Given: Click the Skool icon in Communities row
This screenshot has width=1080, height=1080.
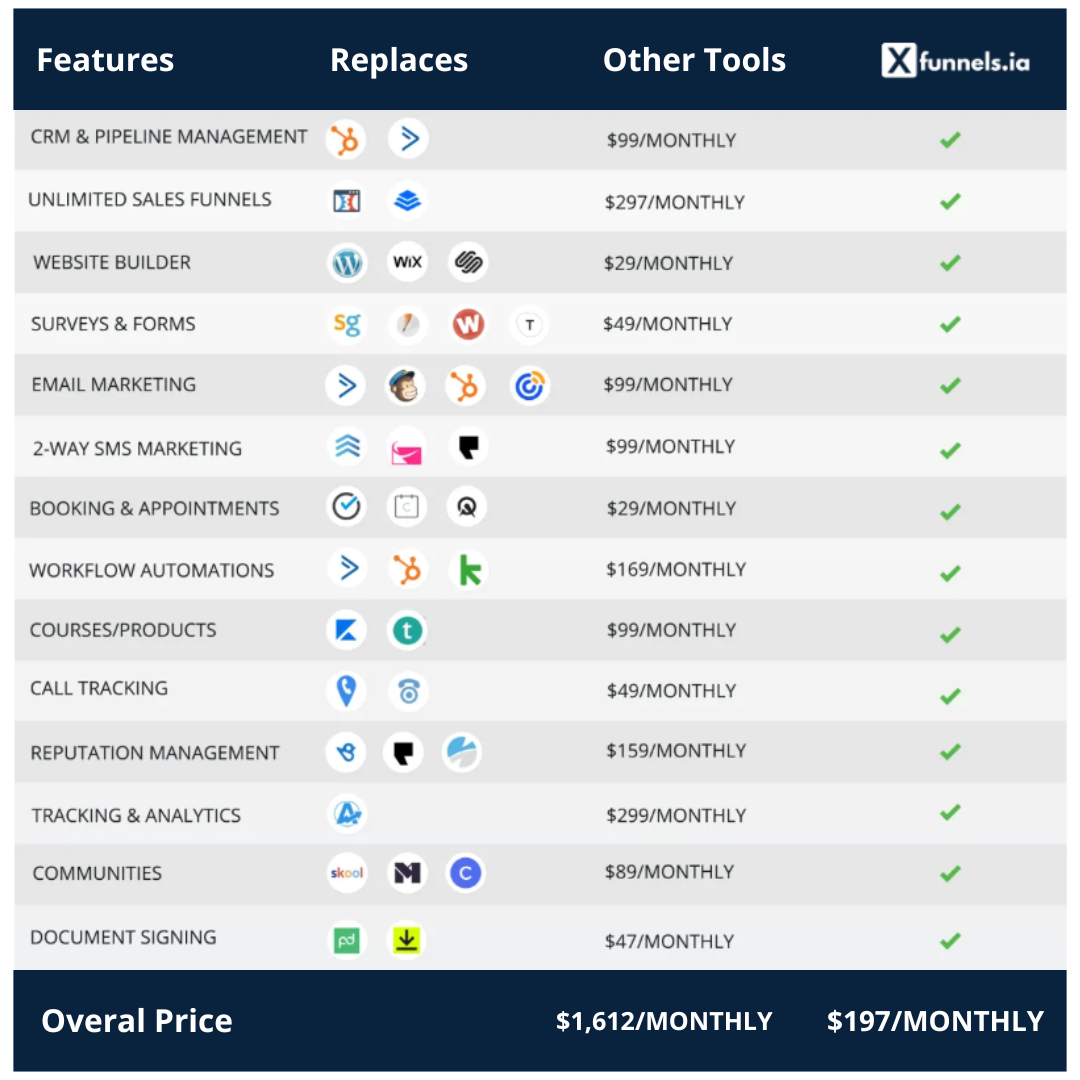Looking at the screenshot, I should [347, 873].
